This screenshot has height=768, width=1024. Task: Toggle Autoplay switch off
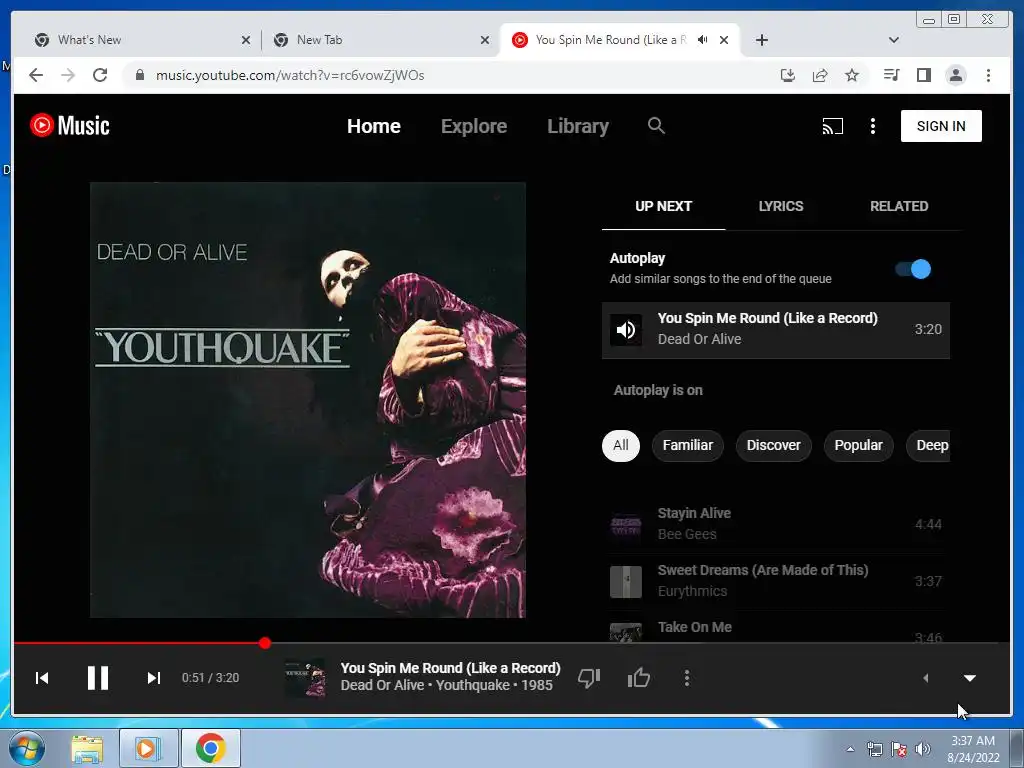913,269
